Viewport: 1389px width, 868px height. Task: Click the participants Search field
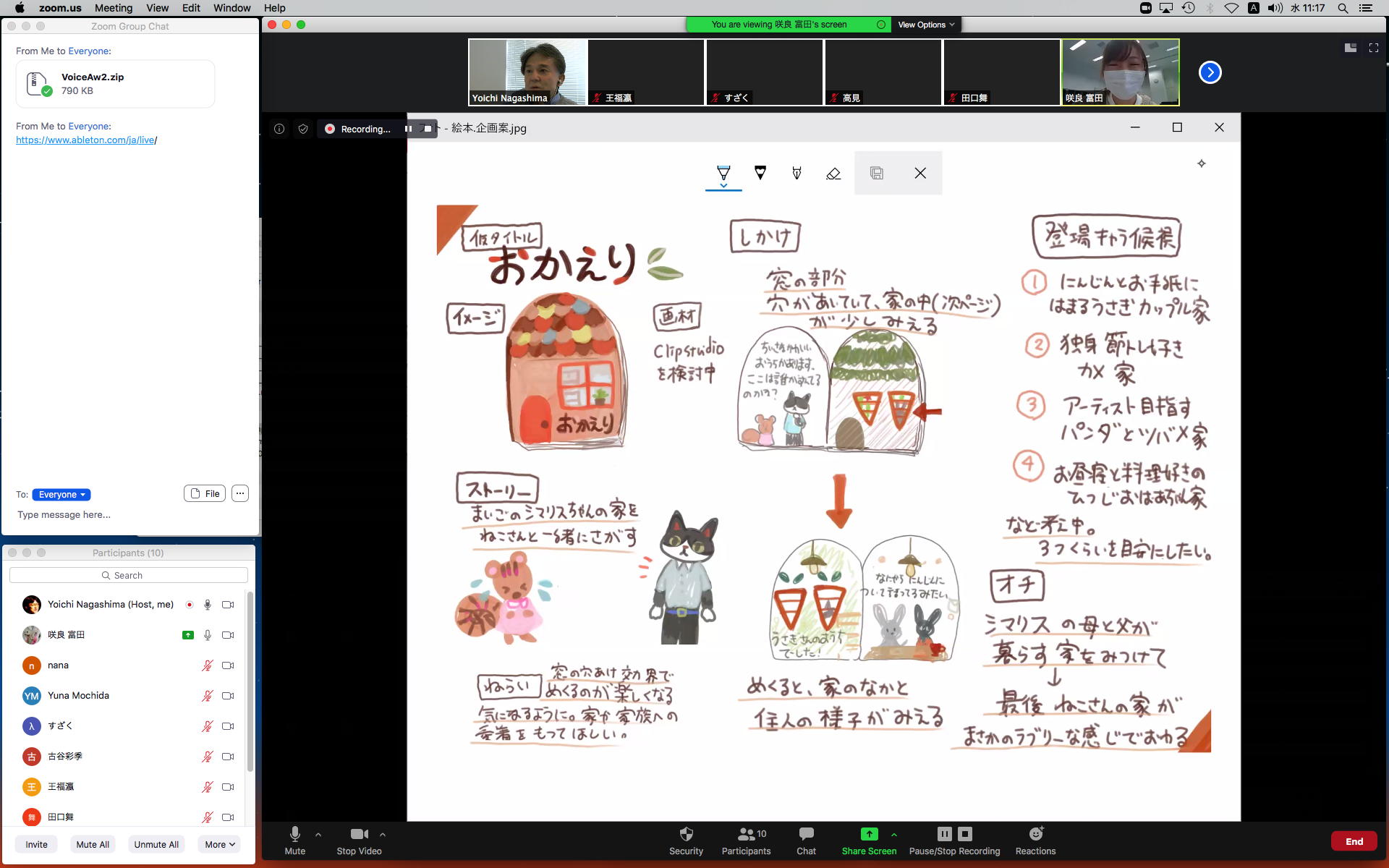point(129,575)
